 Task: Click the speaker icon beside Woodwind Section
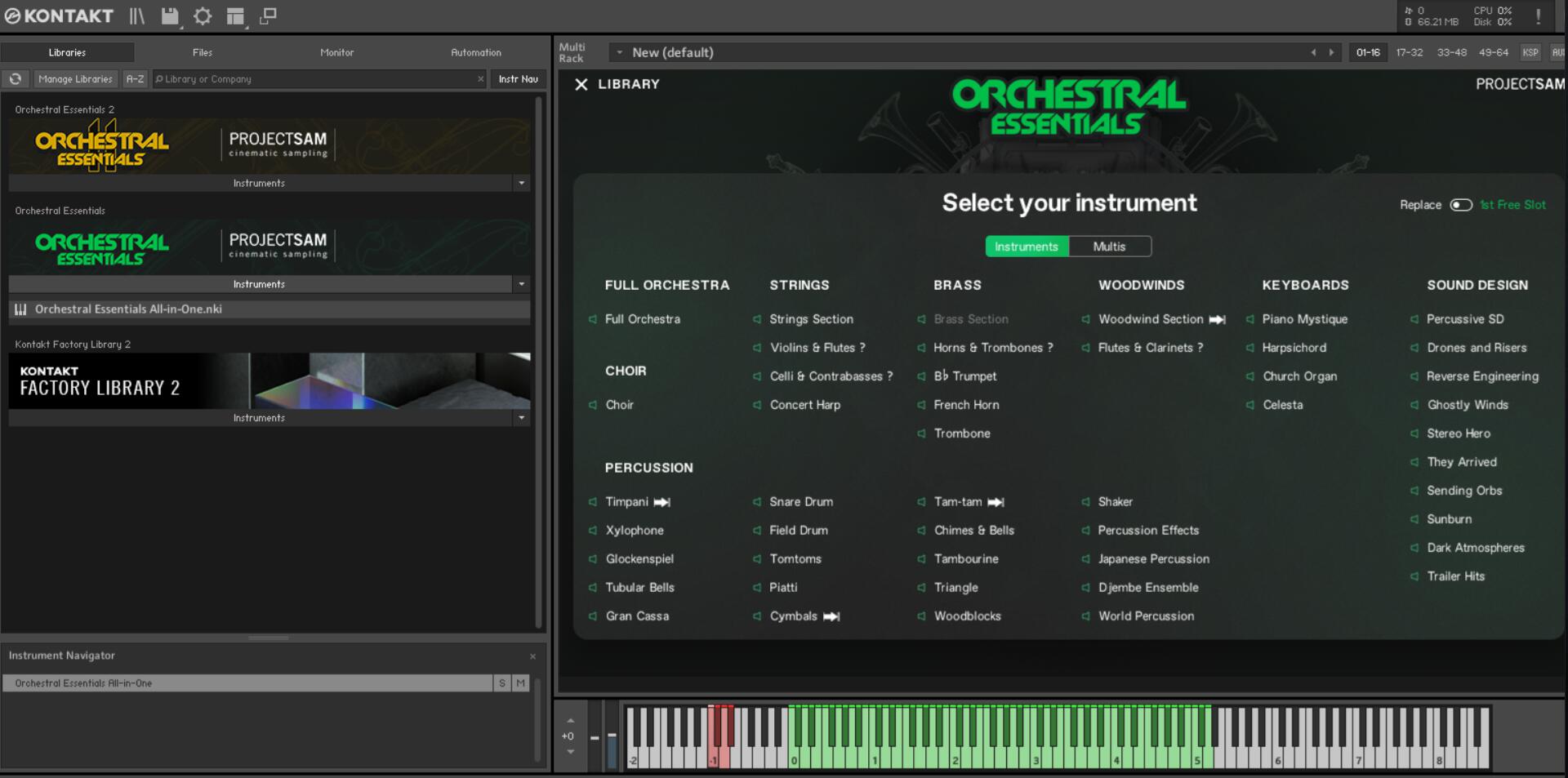pyautogui.click(x=1085, y=319)
